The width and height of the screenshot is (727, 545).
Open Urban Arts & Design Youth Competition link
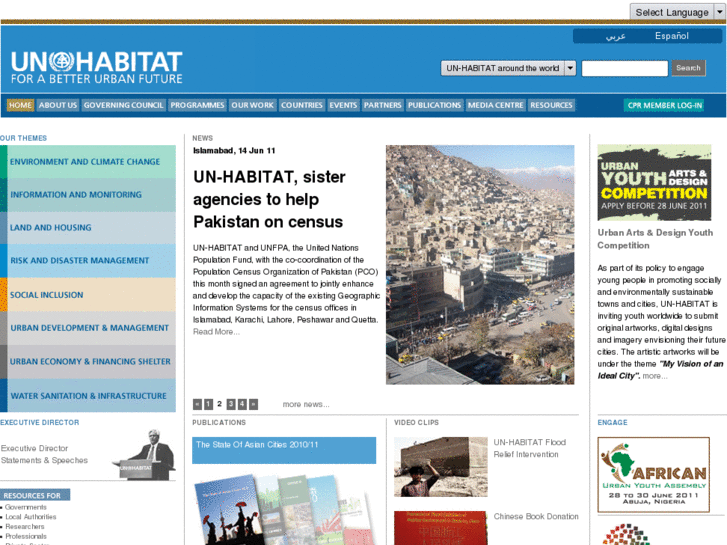(x=655, y=239)
